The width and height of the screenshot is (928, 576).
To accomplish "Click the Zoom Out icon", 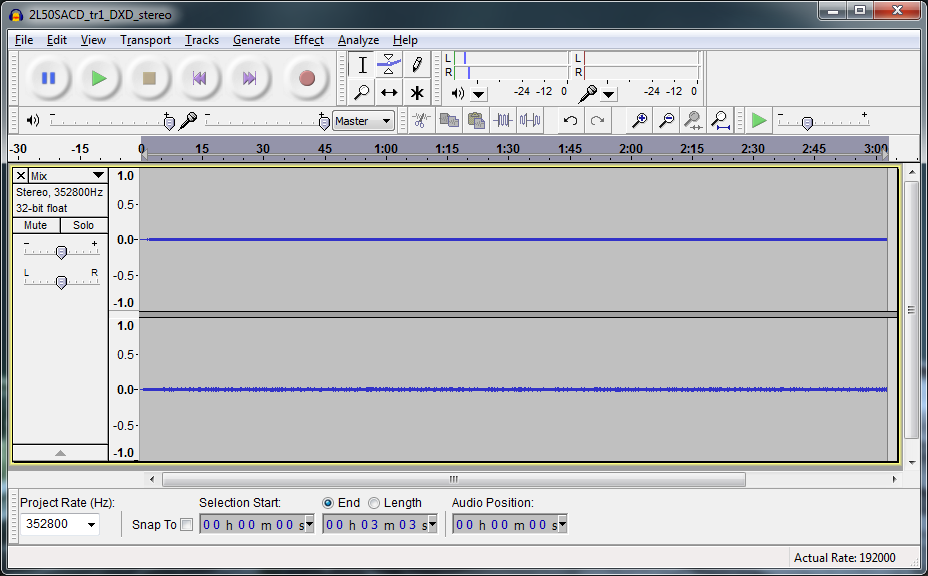I will click(666, 121).
